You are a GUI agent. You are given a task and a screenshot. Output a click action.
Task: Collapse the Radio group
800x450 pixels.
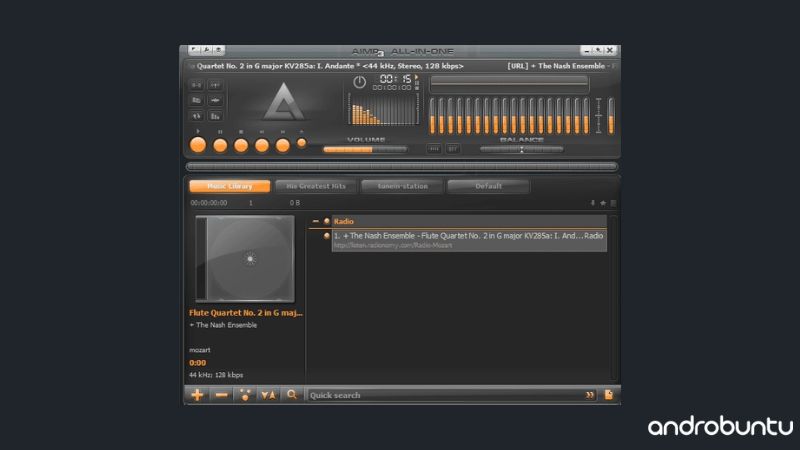tap(315, 221)
